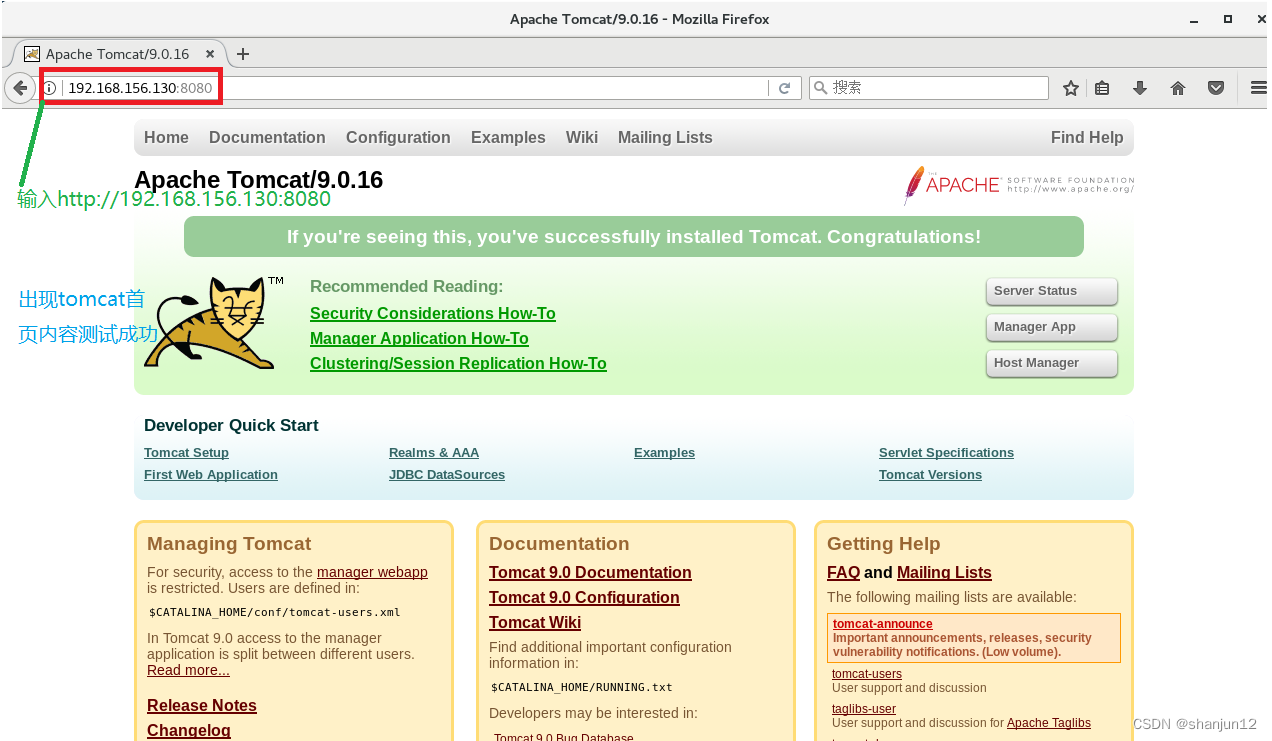Go back with the browser back arrow
1272x741 pixels.
20,88
